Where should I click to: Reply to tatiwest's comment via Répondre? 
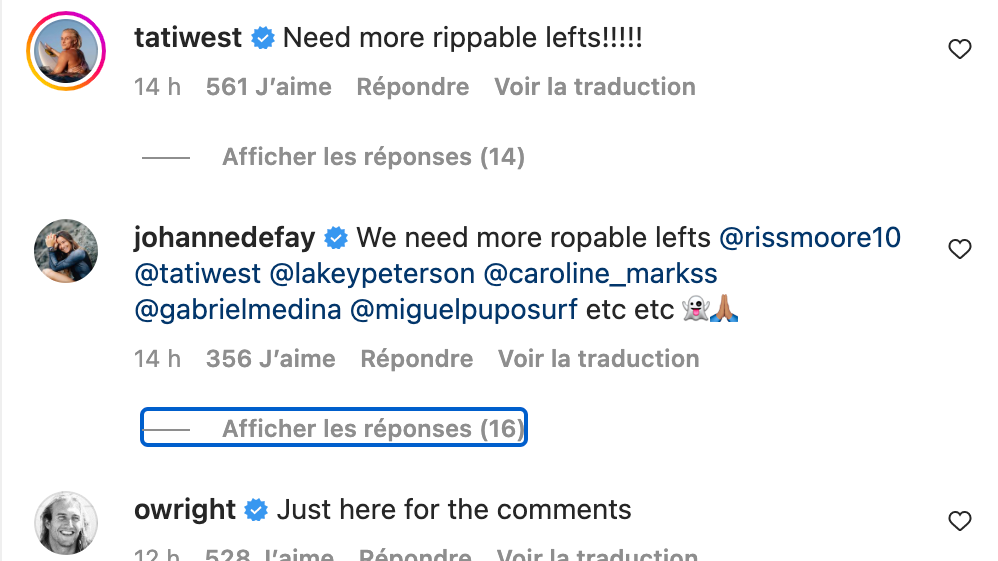(412, 87)
